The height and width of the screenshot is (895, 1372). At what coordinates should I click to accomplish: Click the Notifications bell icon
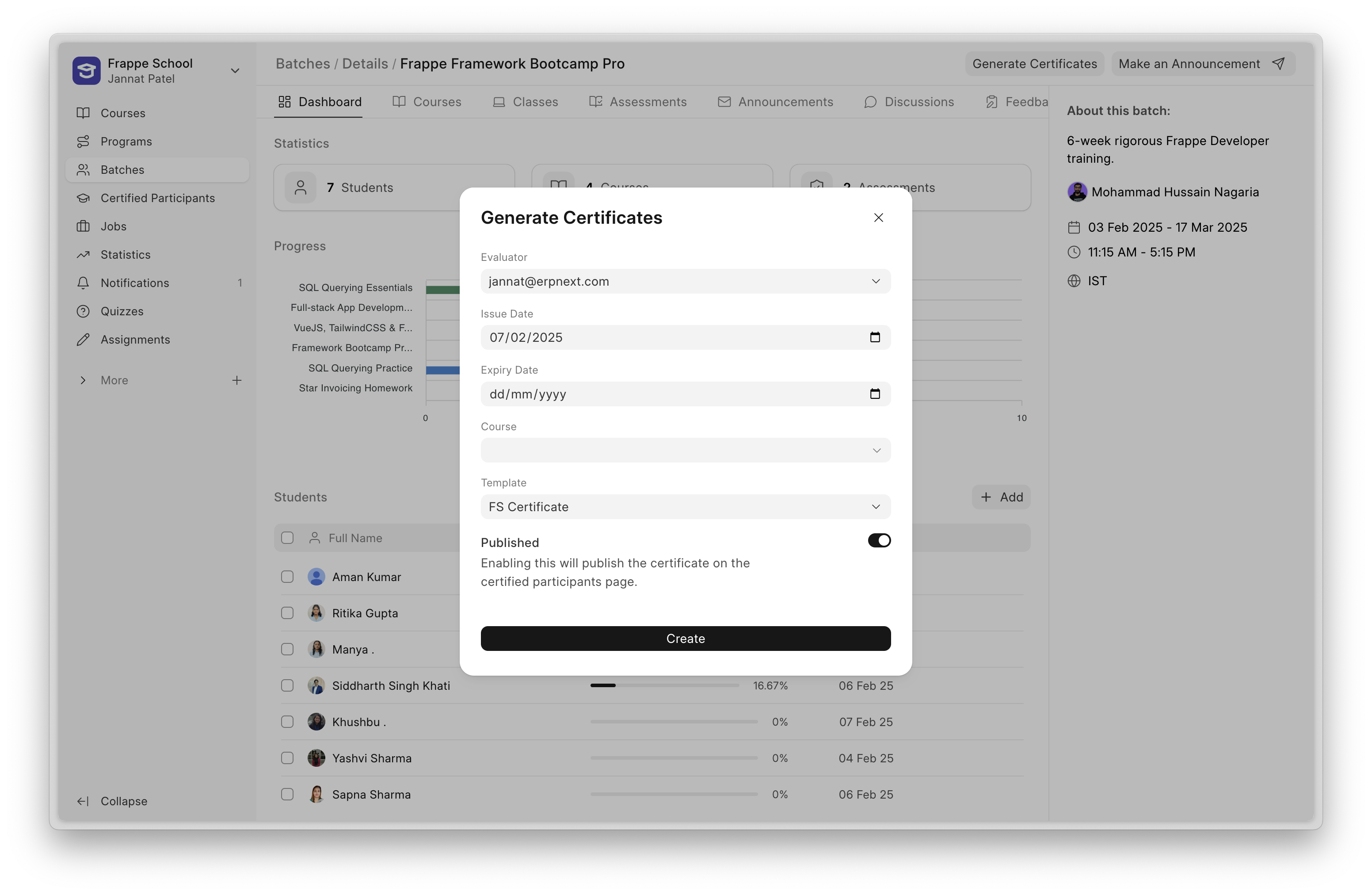[83, 283]
